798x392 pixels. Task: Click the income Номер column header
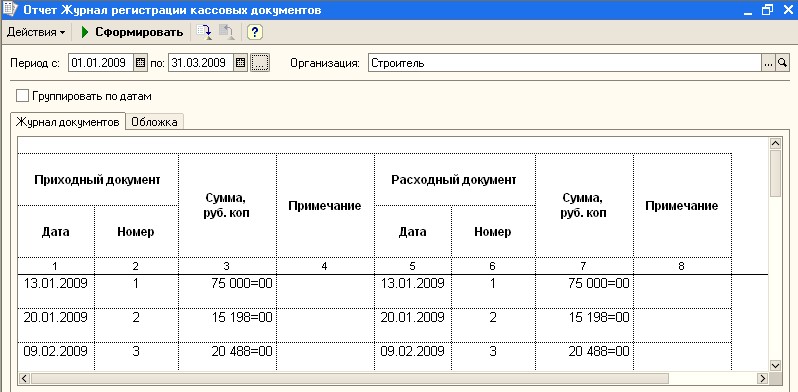click(x=136, y=232)
